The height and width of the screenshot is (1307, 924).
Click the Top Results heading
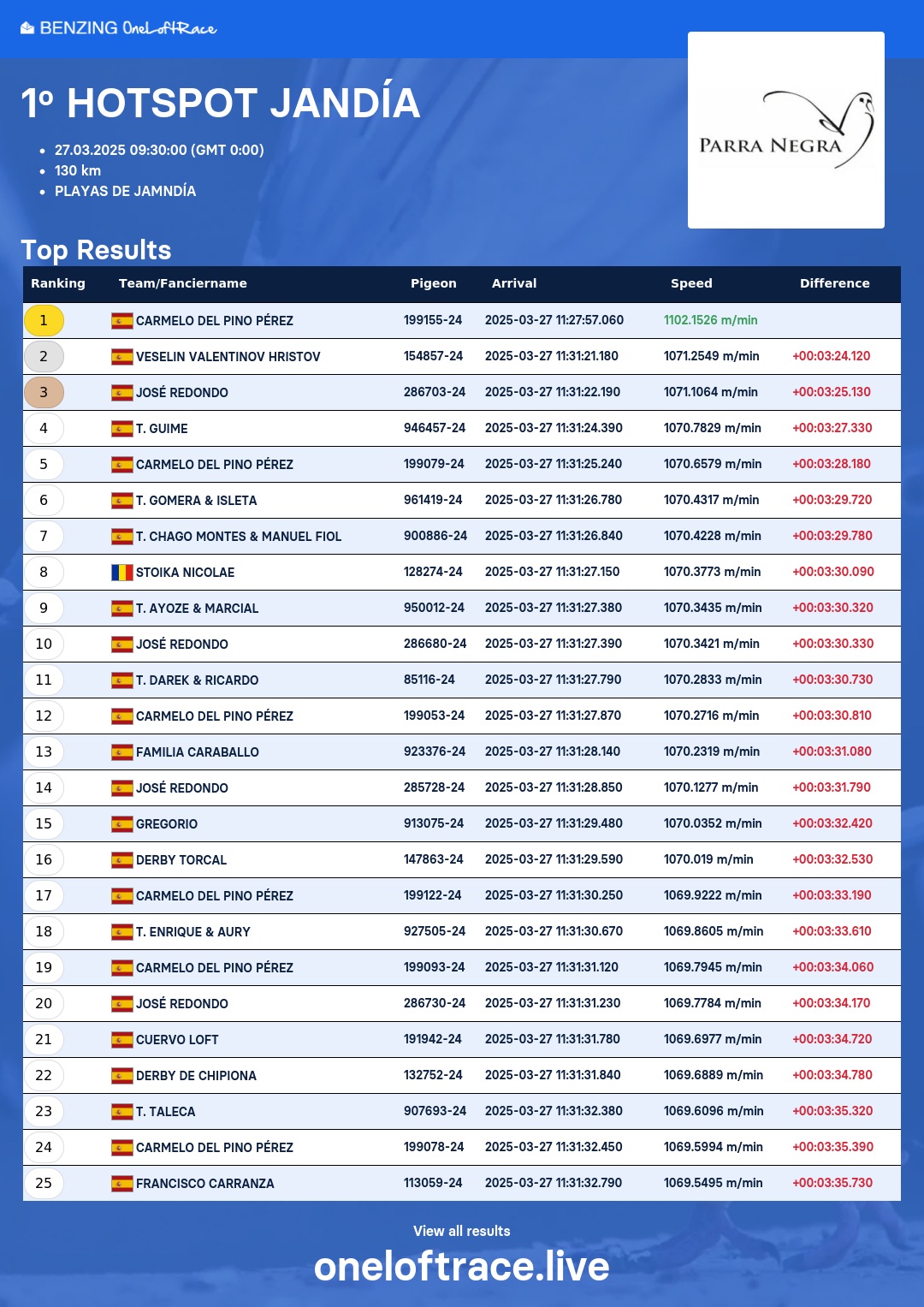pos(96,250)
